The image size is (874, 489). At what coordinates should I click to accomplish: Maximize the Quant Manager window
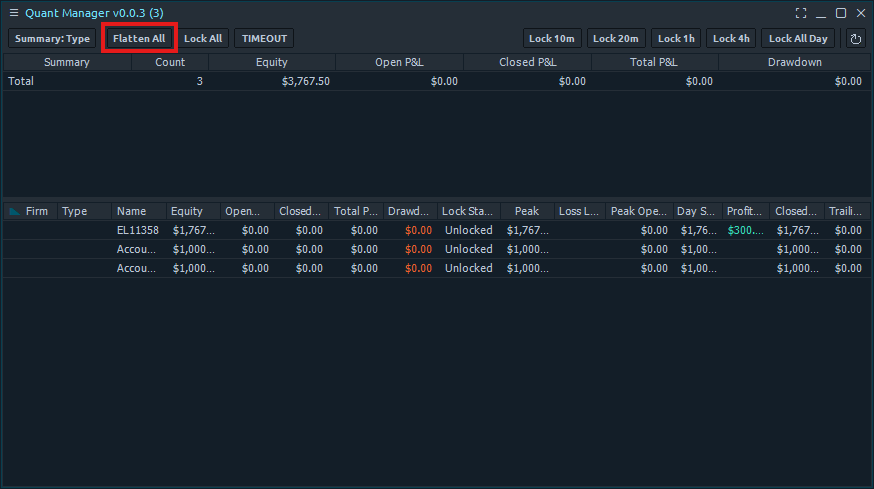pyautogui.click(x=841, y=13)
